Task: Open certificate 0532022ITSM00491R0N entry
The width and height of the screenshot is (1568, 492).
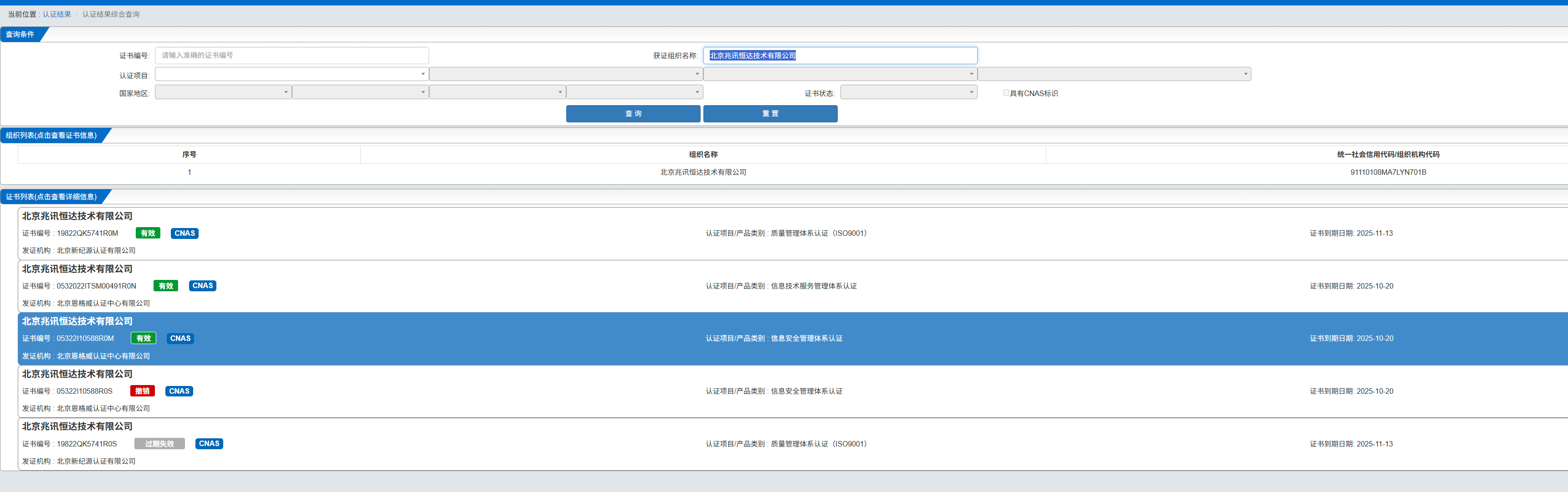Action: (793, 286)
